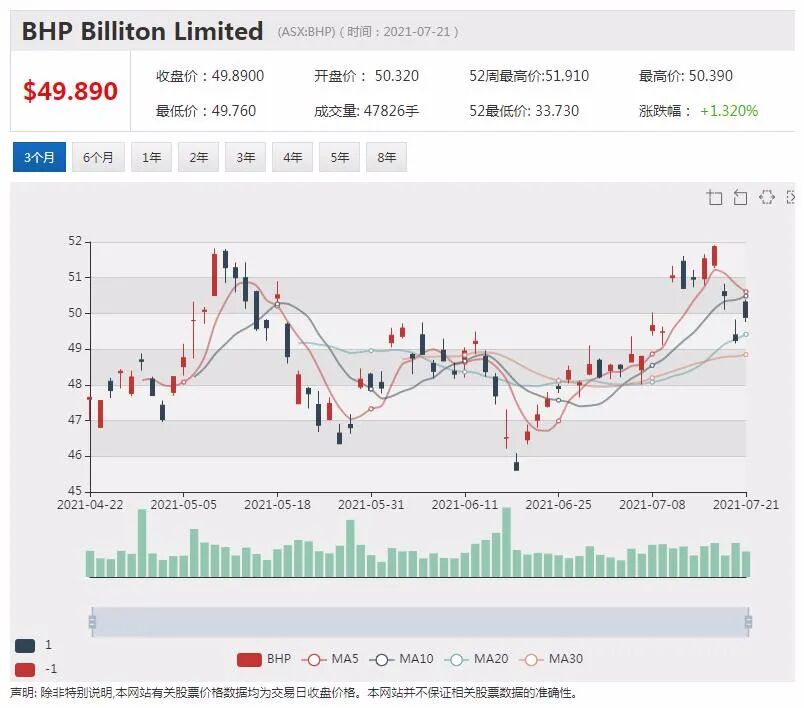This screenshot has height=708, width=804.
Task: Click the 52最低价: 33.730 value
Action: [x=524, y=111]
